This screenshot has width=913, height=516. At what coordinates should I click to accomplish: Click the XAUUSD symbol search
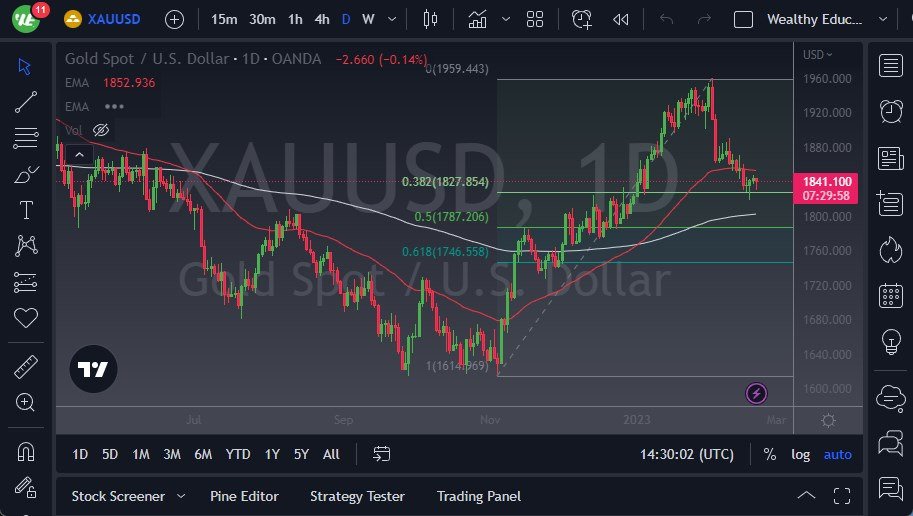point(102,19)
